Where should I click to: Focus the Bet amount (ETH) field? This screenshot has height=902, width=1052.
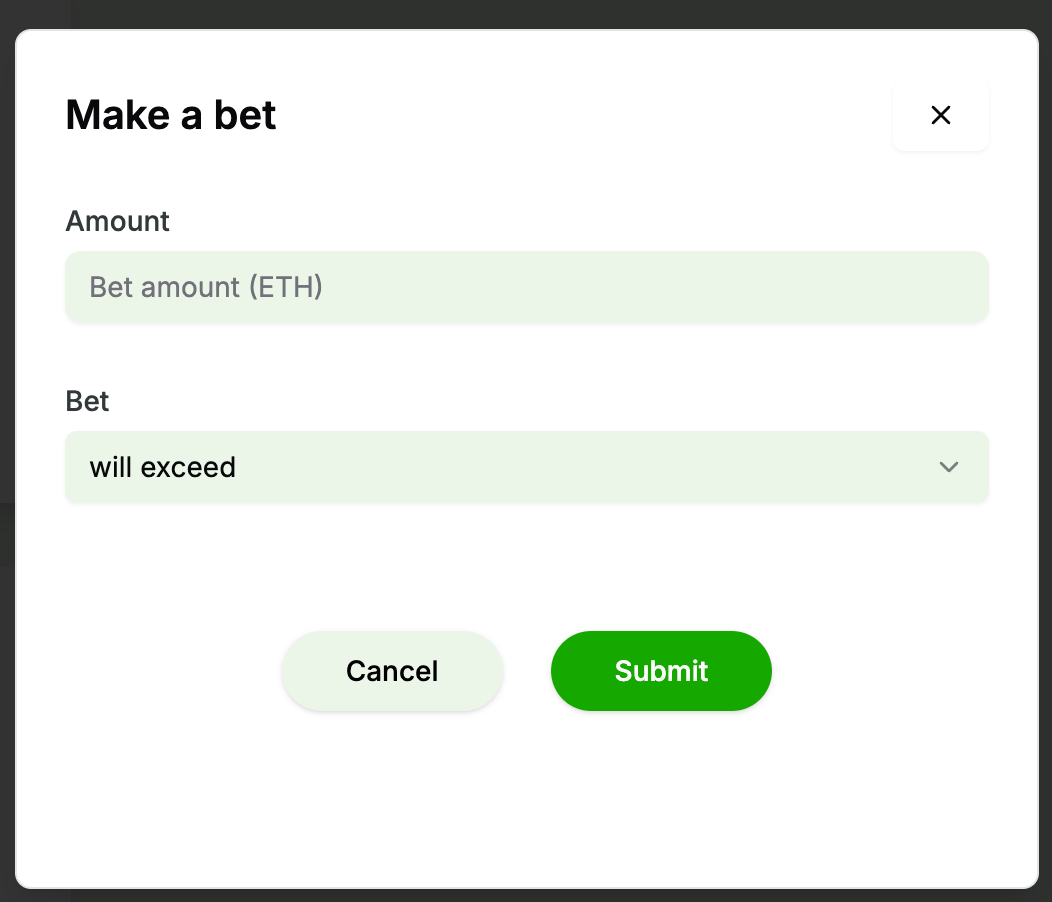pos(527,287)
